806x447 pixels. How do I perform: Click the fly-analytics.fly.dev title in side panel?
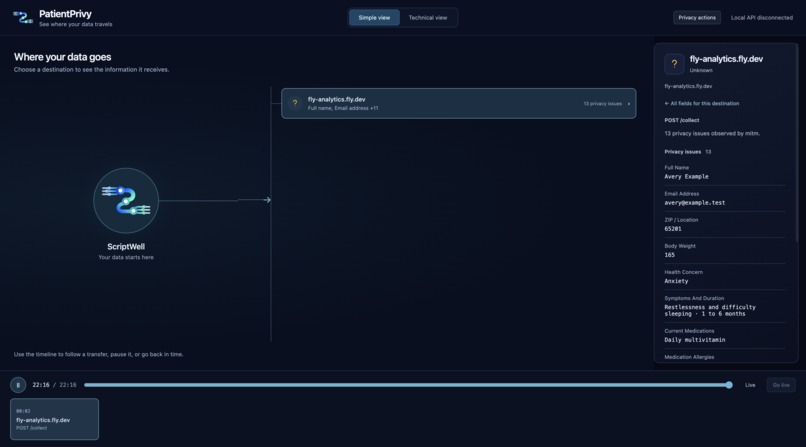click(x=726, y=59)
